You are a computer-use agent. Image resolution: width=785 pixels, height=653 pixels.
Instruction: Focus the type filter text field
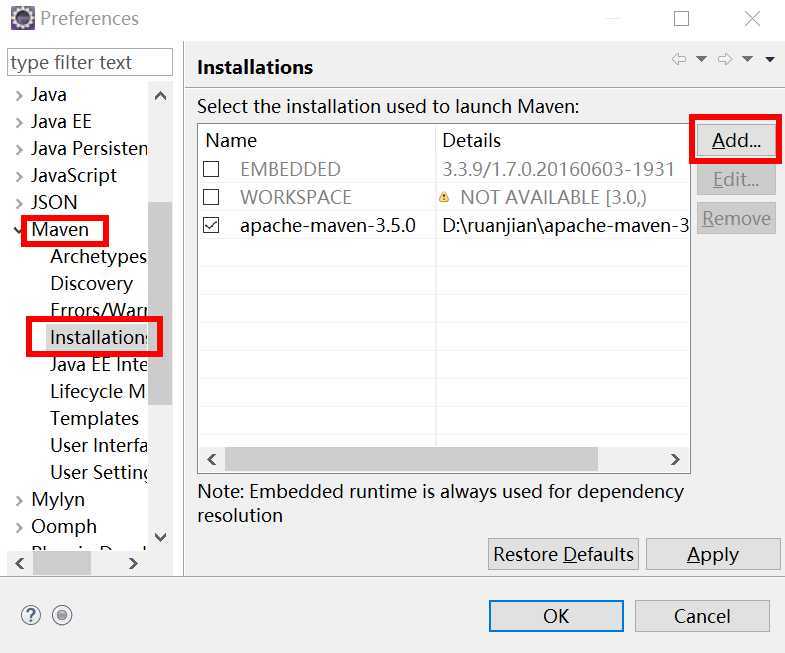point(90,63)
